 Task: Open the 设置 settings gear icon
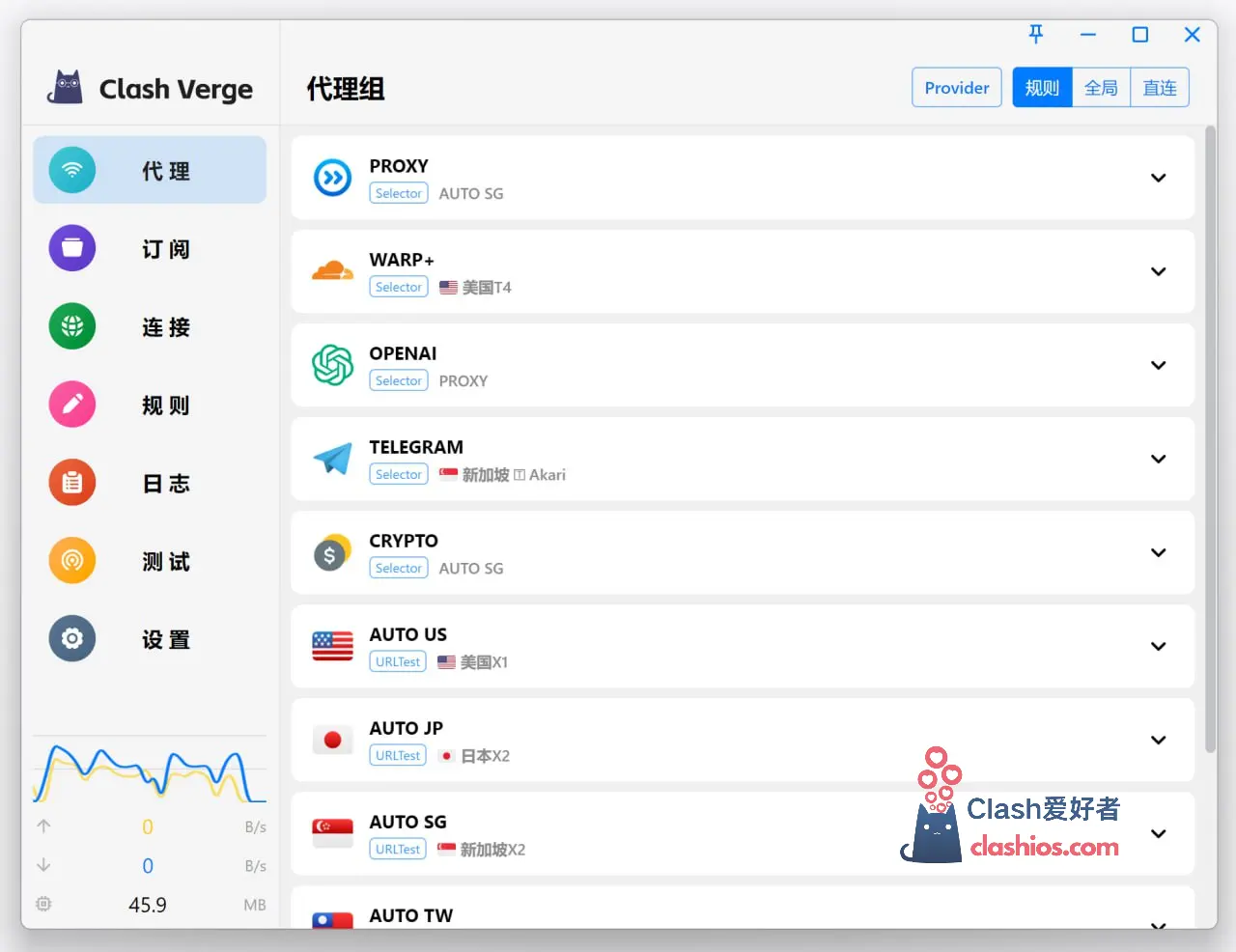[x=72, y=638]
